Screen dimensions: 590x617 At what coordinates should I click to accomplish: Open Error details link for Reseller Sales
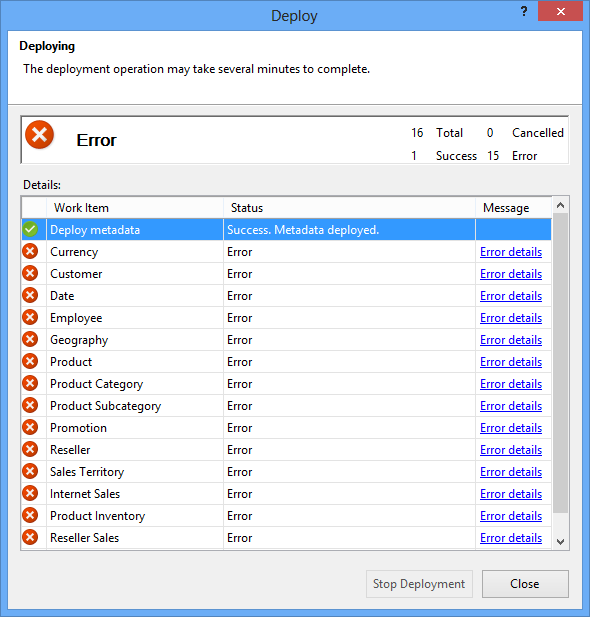coord(511,538)
